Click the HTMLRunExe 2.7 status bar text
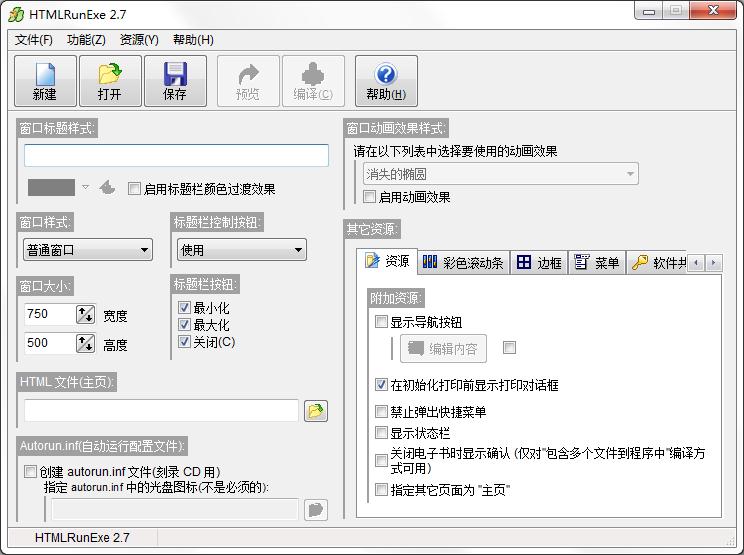This screenshot has width=744, height=555. [82, 537]
